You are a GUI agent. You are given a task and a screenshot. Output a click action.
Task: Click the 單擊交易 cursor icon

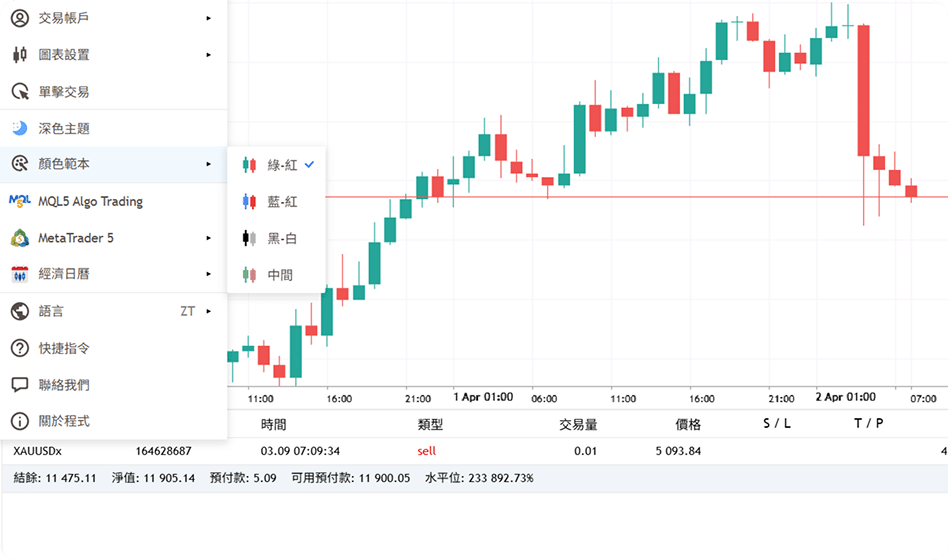tap(19, 92)
